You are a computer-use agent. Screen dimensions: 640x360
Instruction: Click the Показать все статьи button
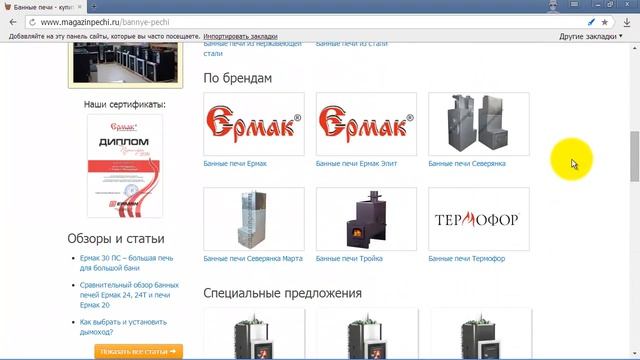click(x=138, y=351)
